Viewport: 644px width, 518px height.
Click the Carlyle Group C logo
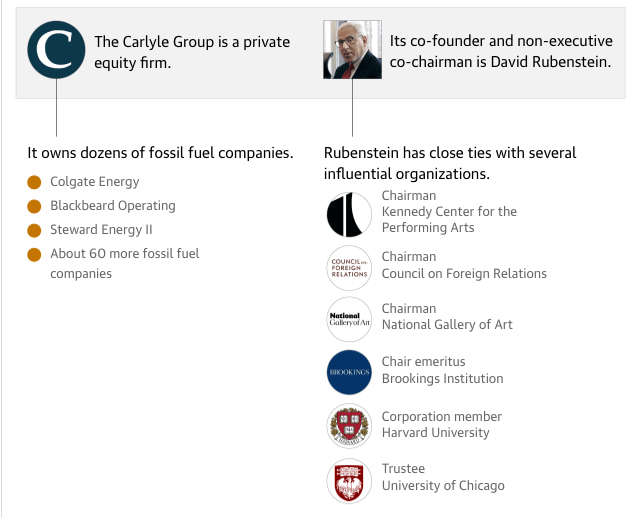click(x=56, y=50)
